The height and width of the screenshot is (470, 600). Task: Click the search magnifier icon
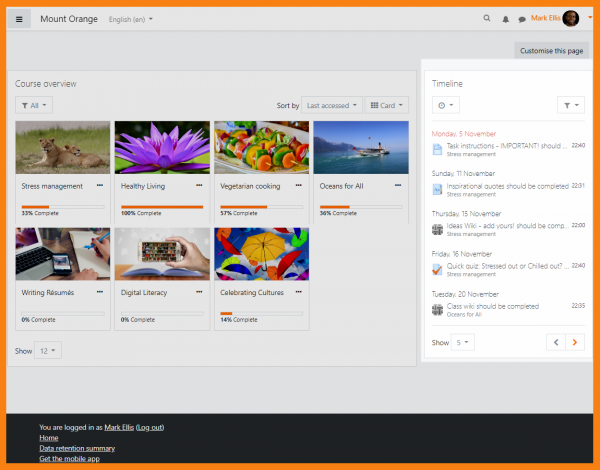click(x=487, y=18)
